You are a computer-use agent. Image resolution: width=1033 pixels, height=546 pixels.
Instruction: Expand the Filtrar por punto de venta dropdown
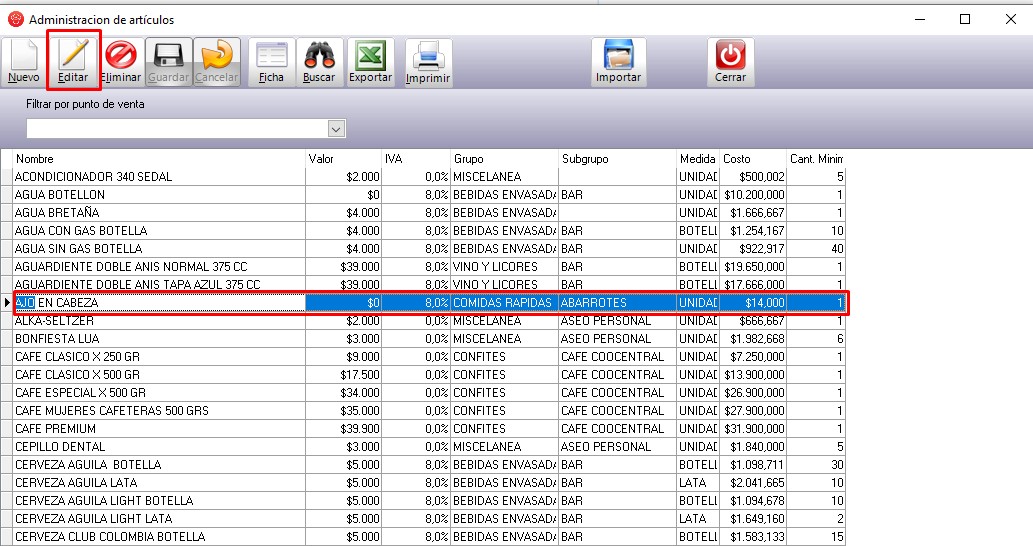pos(336,129)
